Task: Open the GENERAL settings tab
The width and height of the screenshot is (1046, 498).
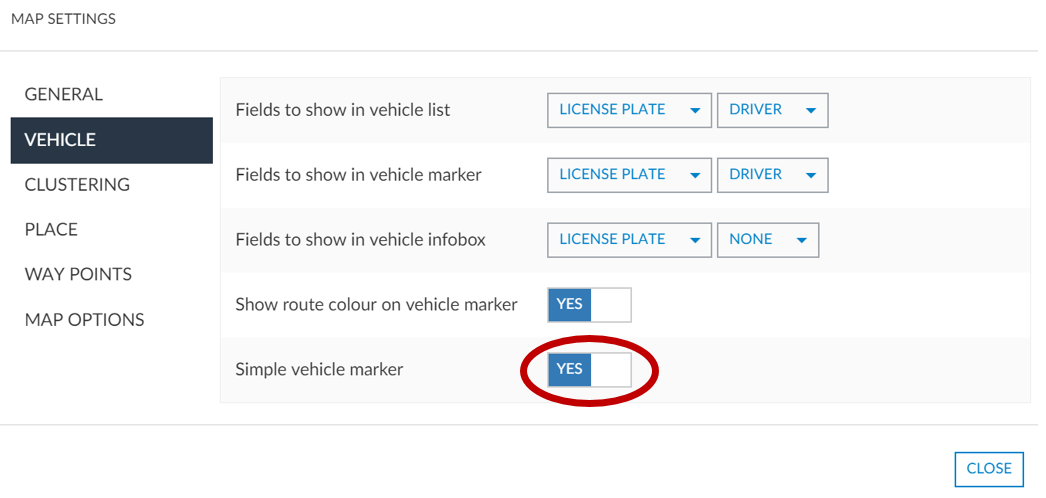Action: [64, 94]
